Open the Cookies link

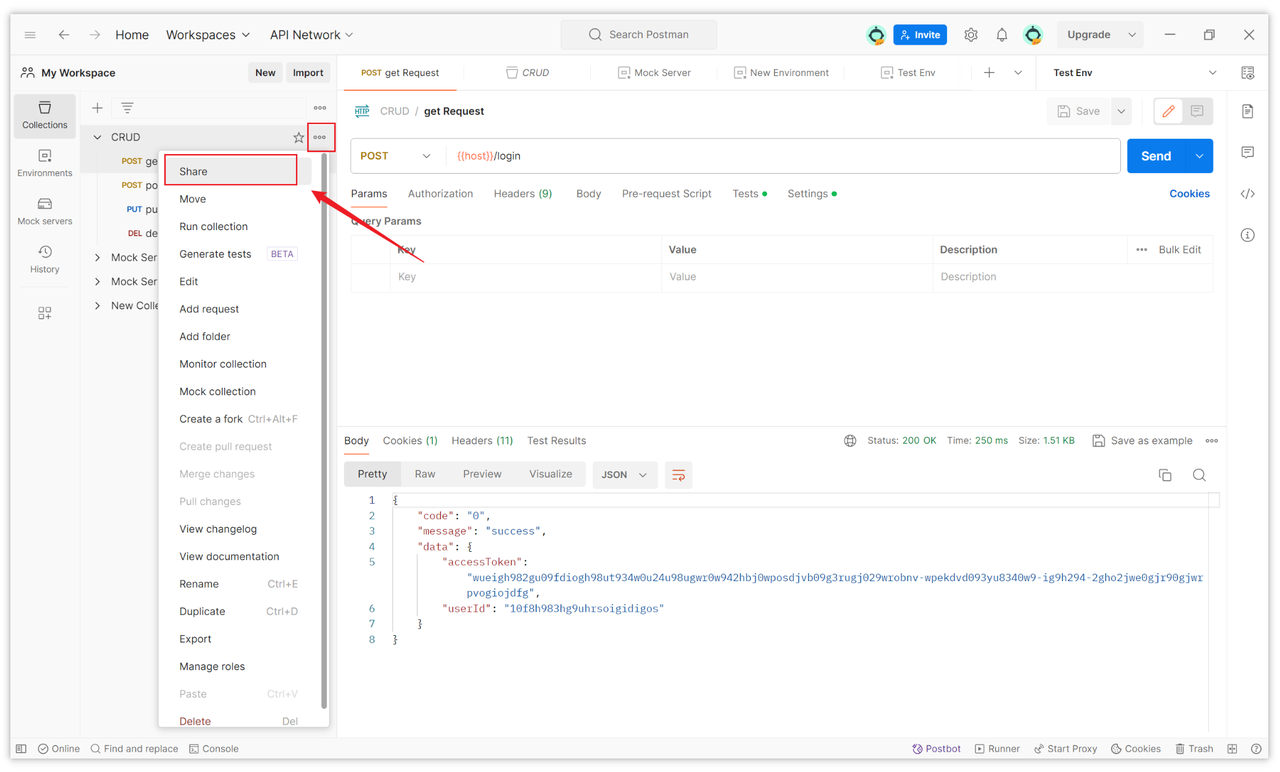(x=1189, y=194)
